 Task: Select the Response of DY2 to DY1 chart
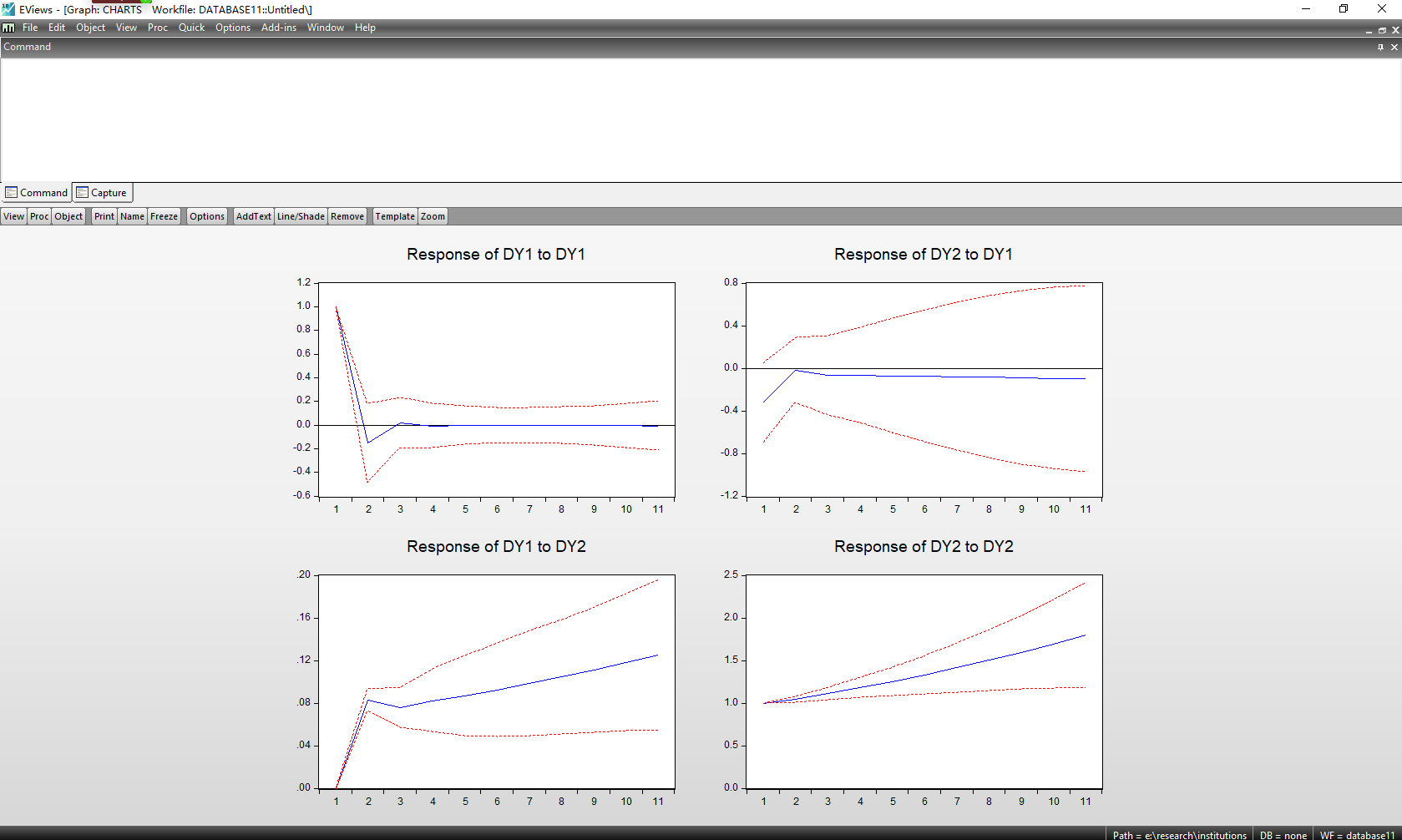924,388
